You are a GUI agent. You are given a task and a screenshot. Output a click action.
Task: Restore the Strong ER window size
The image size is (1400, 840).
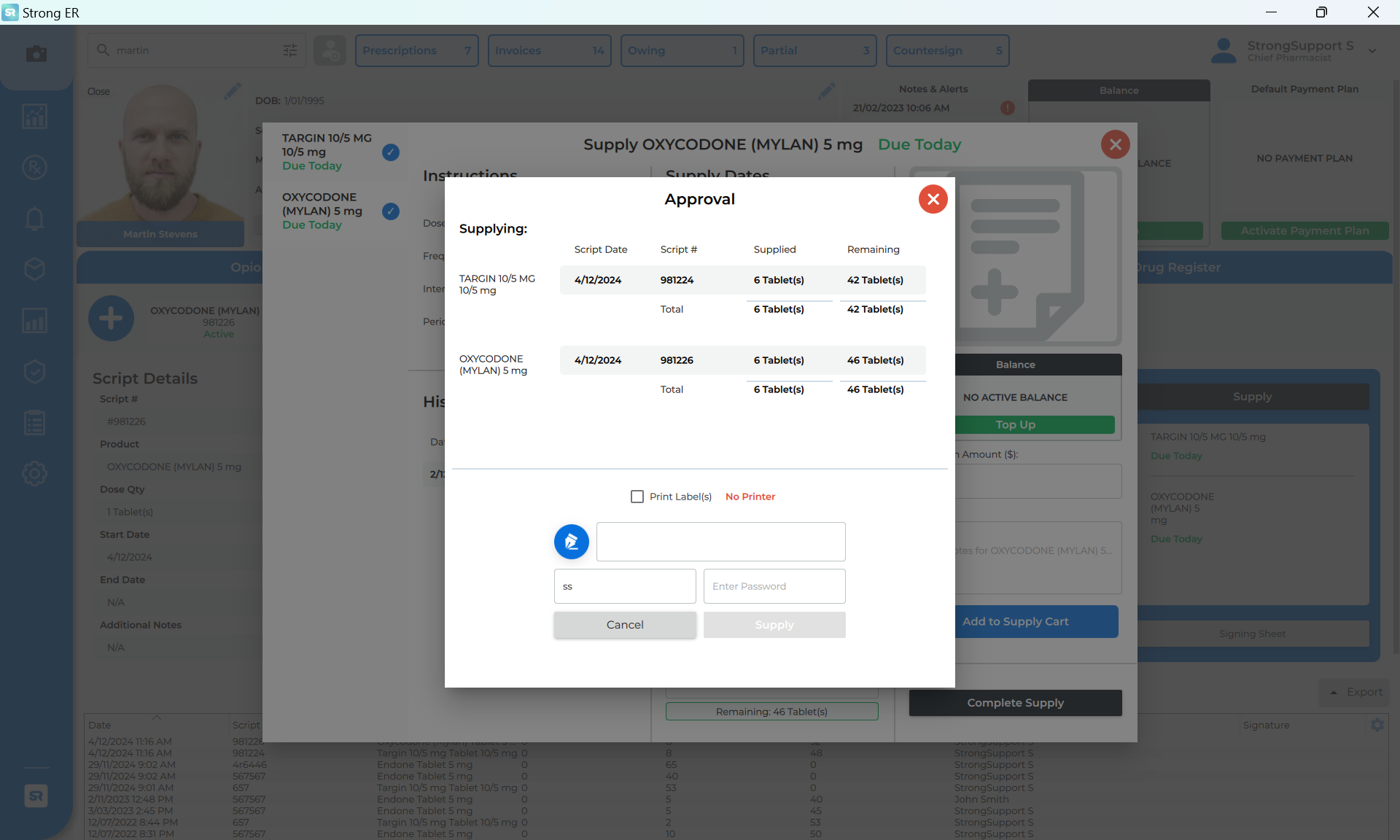(1321, 12)
